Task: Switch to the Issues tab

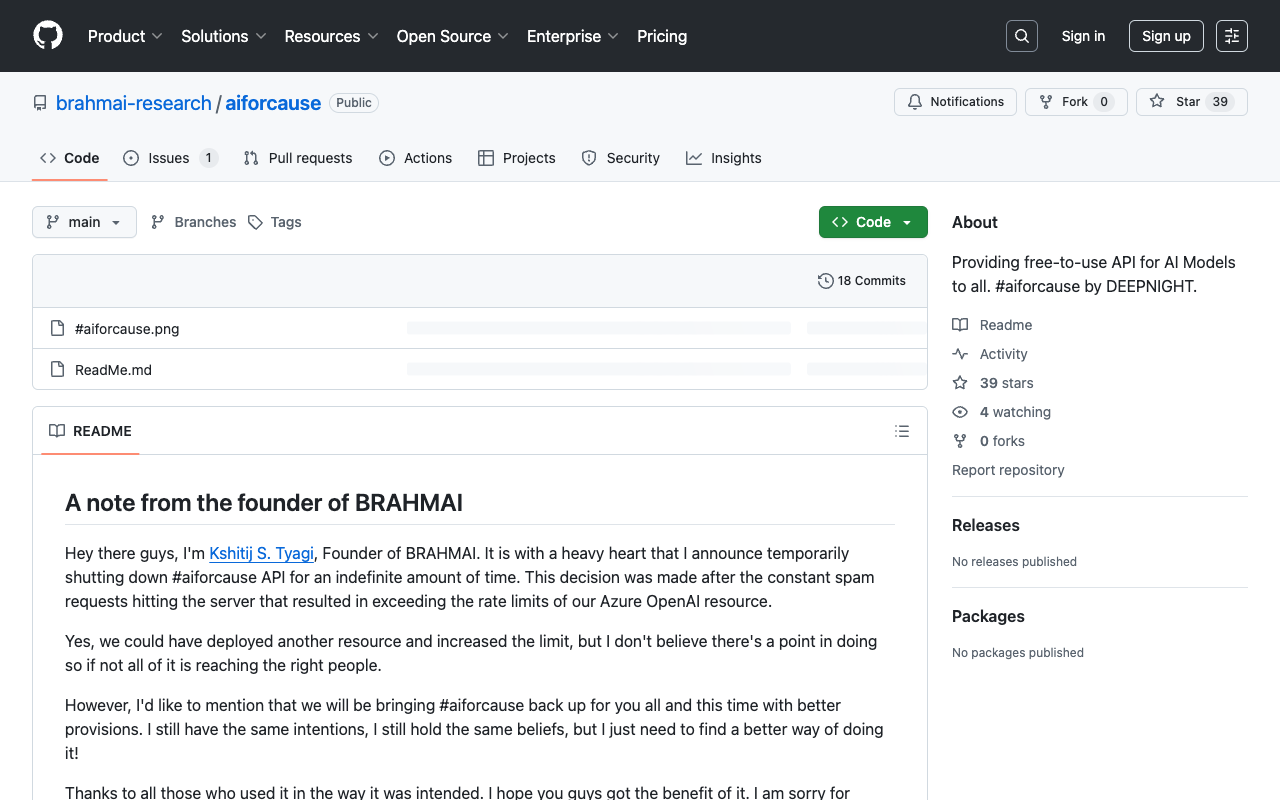Action: (170, 158)
